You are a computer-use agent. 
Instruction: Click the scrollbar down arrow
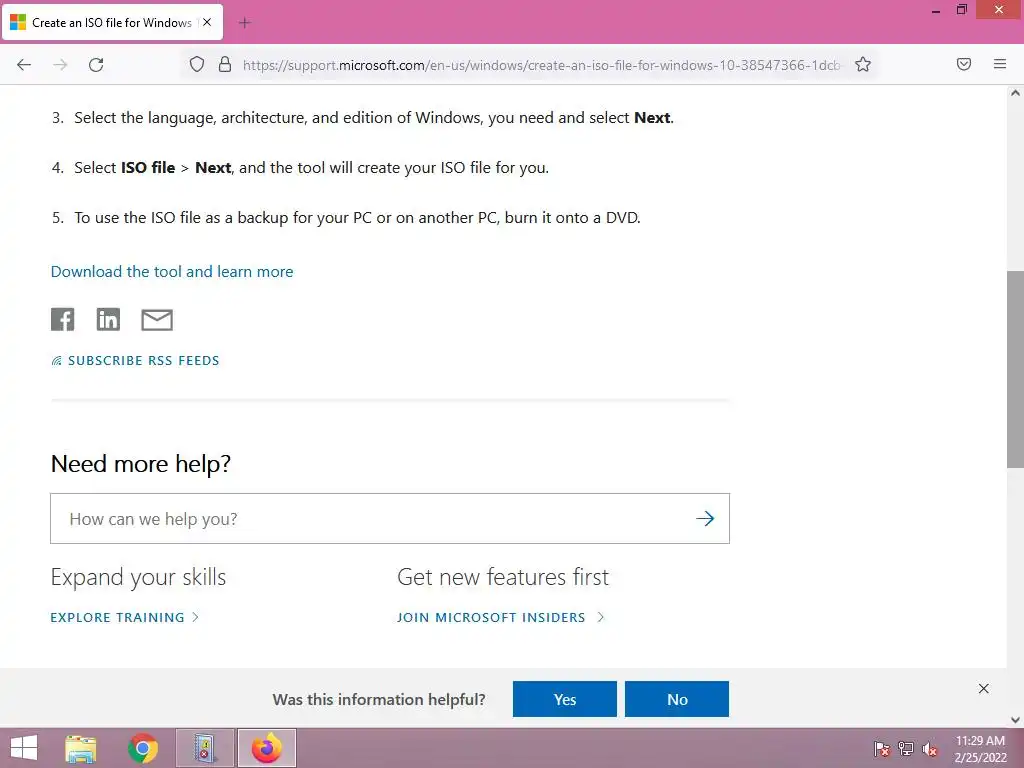pos(1015,720)
